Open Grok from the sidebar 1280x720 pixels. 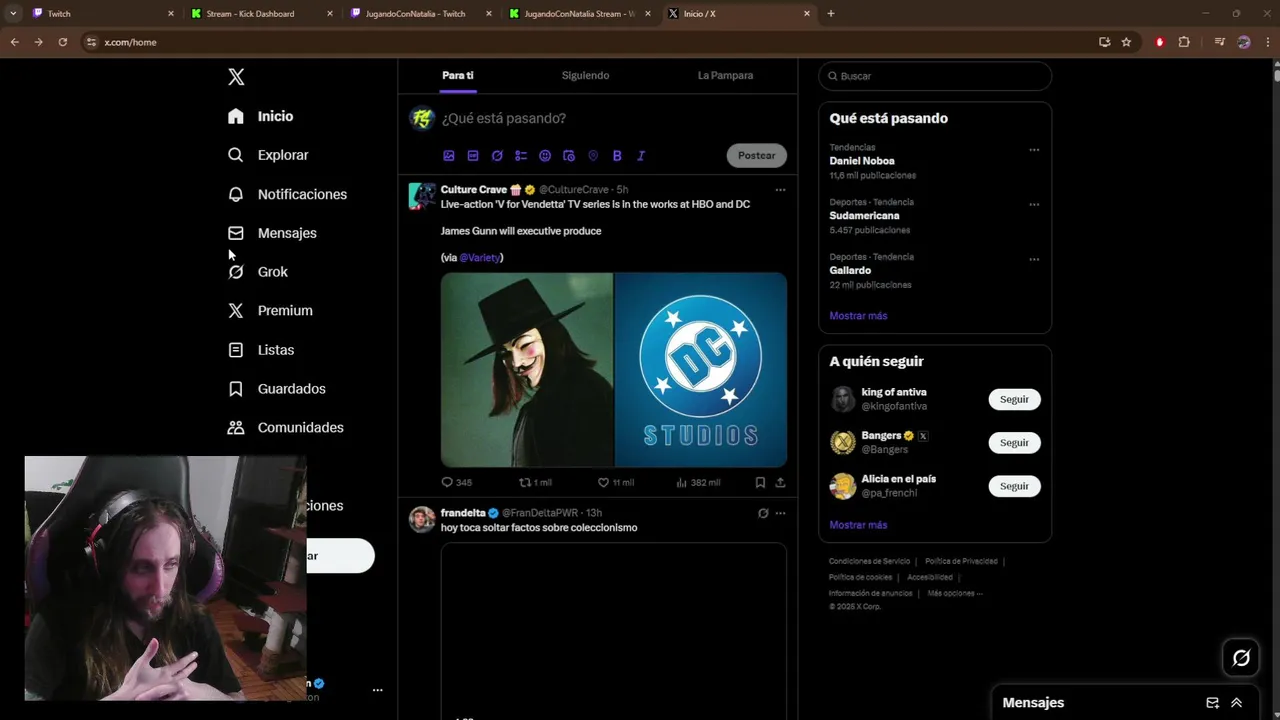coord(257,272)
